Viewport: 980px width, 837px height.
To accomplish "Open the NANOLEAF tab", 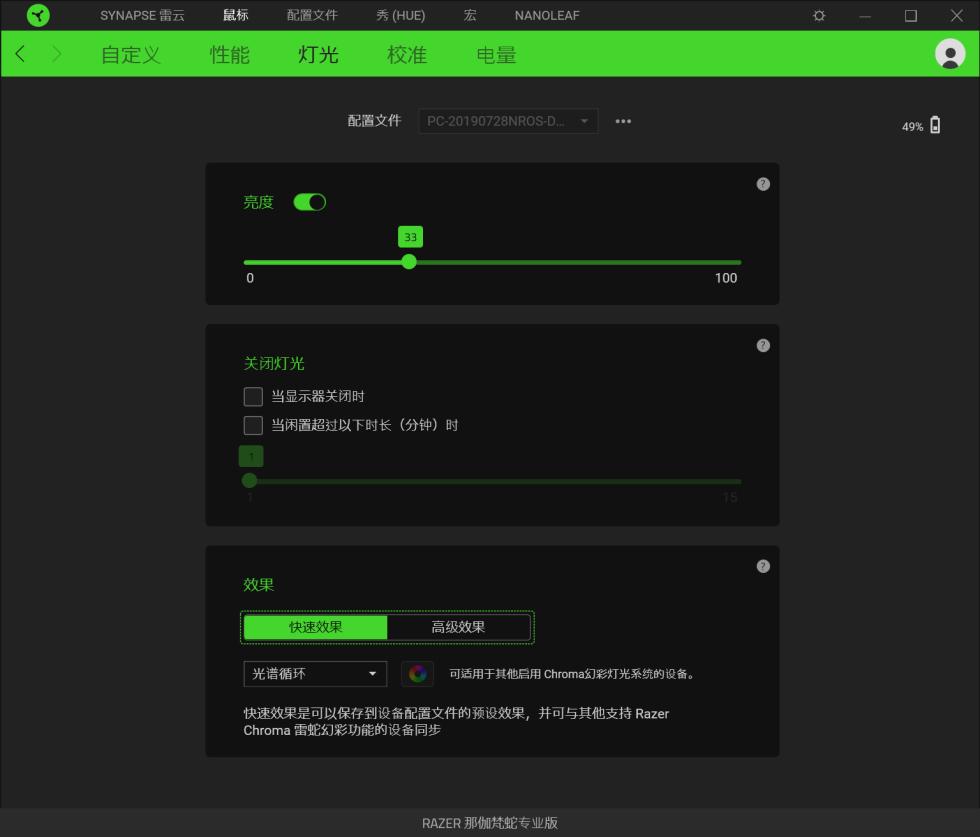I will coord(547,15).
